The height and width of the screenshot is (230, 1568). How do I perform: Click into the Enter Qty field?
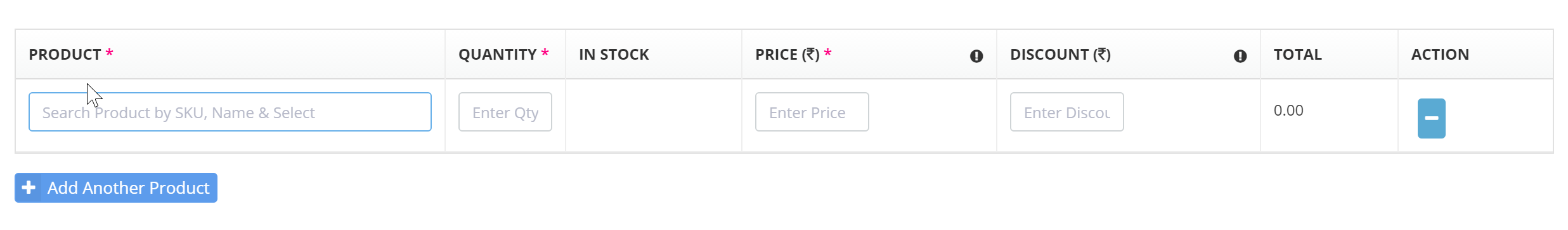pos(505,112)
